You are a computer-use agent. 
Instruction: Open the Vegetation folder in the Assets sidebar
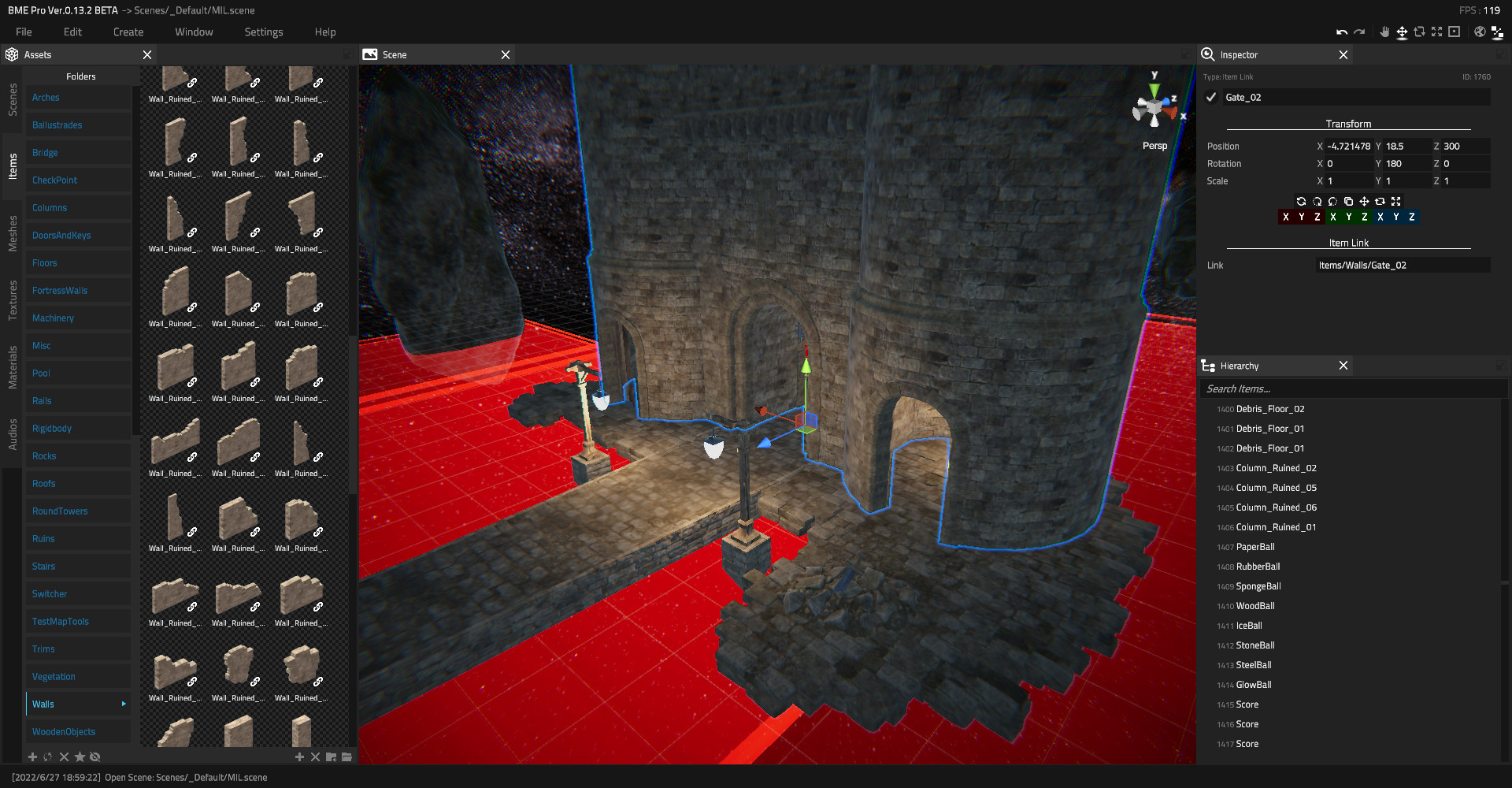(53, 676)
